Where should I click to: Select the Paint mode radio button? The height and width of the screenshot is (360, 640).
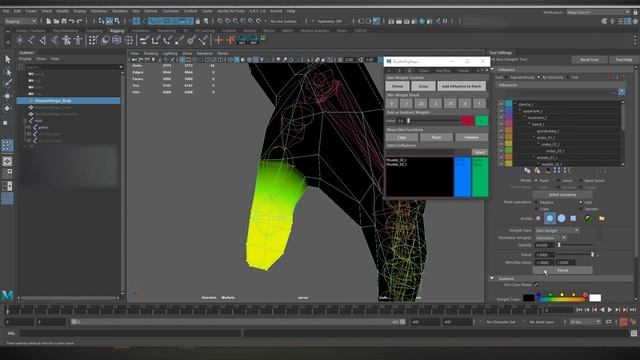coord(536,180)
